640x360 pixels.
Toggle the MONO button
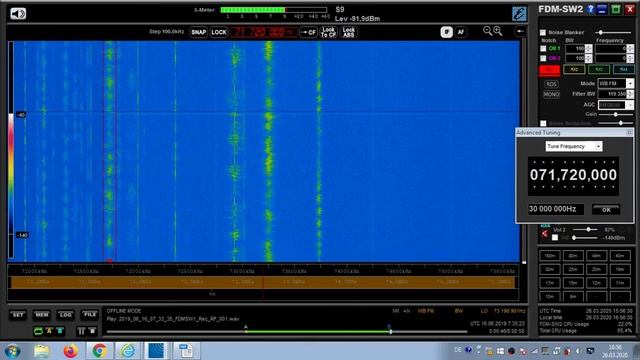pyautogui.click(x=551, y=94)
